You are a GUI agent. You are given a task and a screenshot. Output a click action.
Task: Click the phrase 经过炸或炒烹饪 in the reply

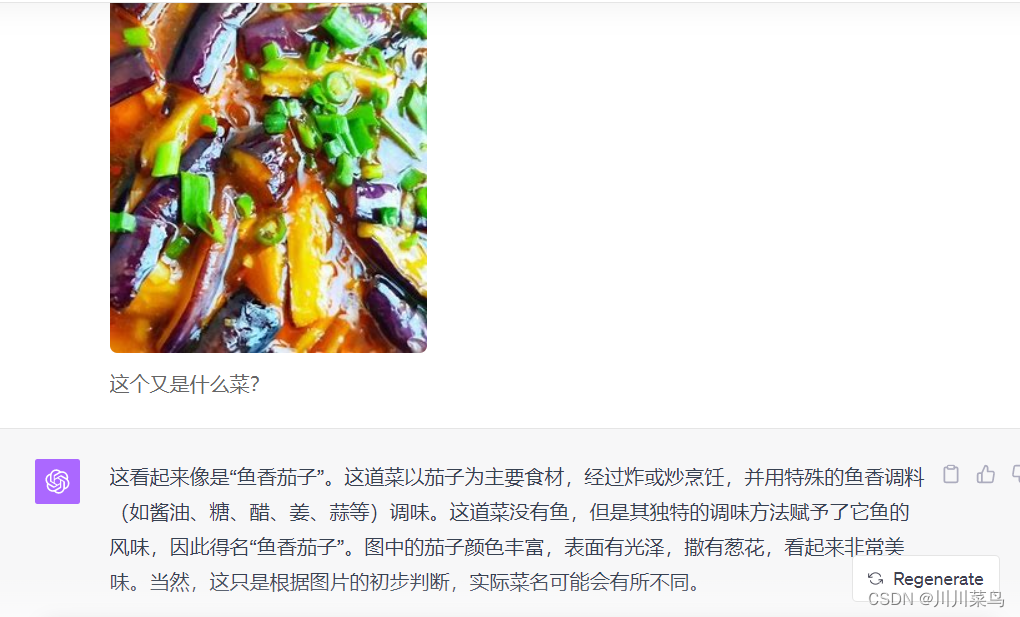[x=654, y=477]
